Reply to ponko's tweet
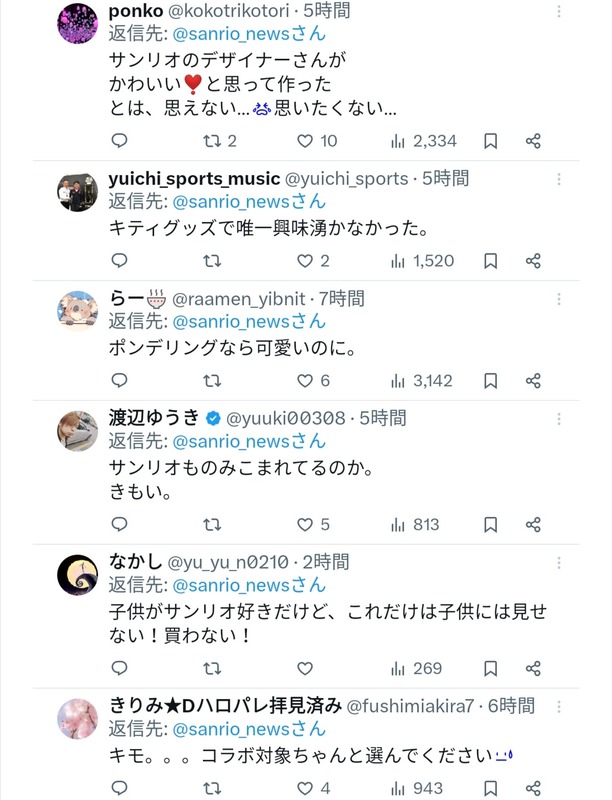The height and width of the screenshot is (800, 612). [x=119, y=141]
